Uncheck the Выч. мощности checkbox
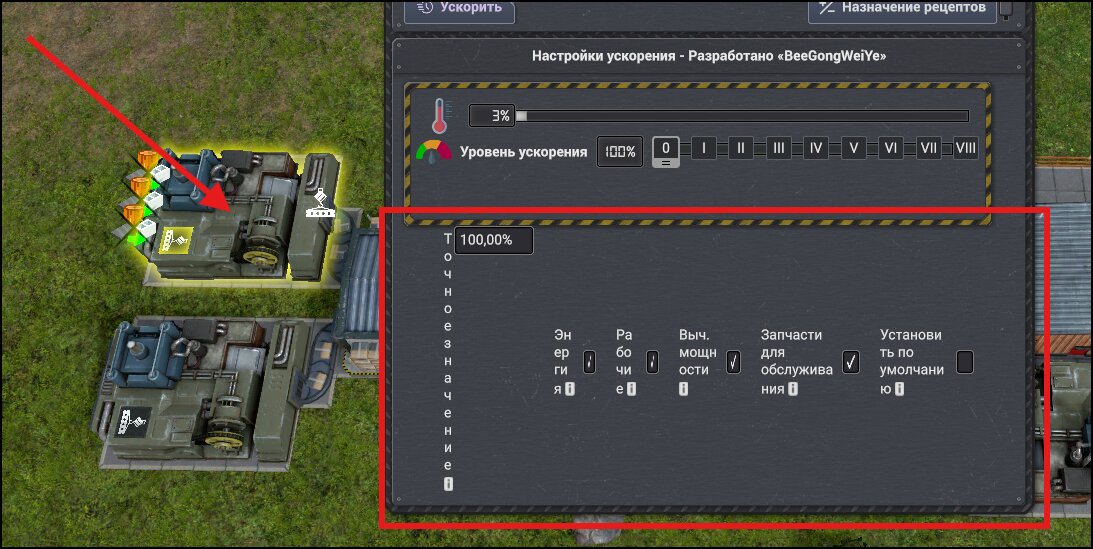1093x549 pixels. tap(733, 362)
